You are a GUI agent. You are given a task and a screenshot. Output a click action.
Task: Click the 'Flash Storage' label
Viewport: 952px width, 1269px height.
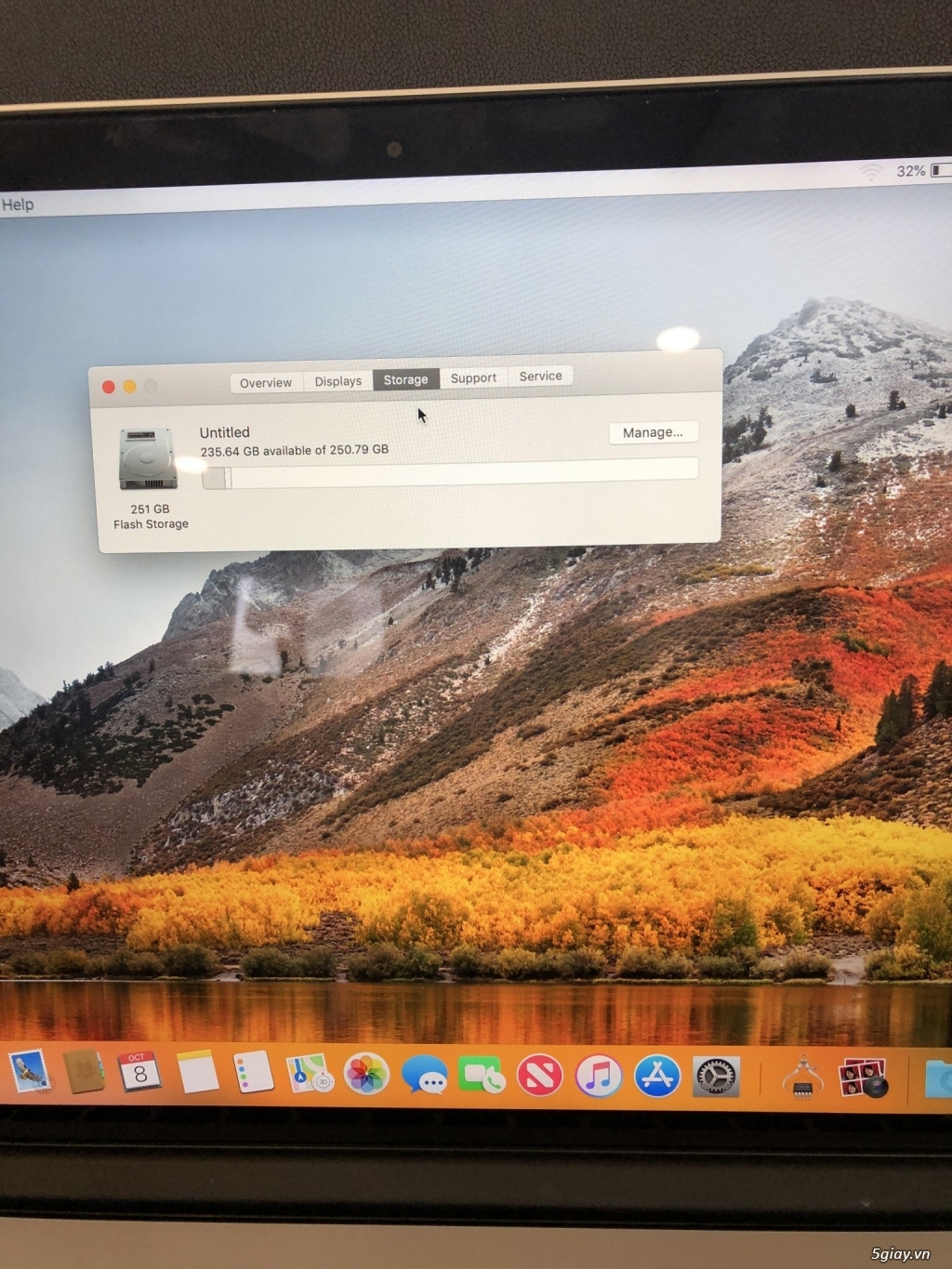coord(151,524)
